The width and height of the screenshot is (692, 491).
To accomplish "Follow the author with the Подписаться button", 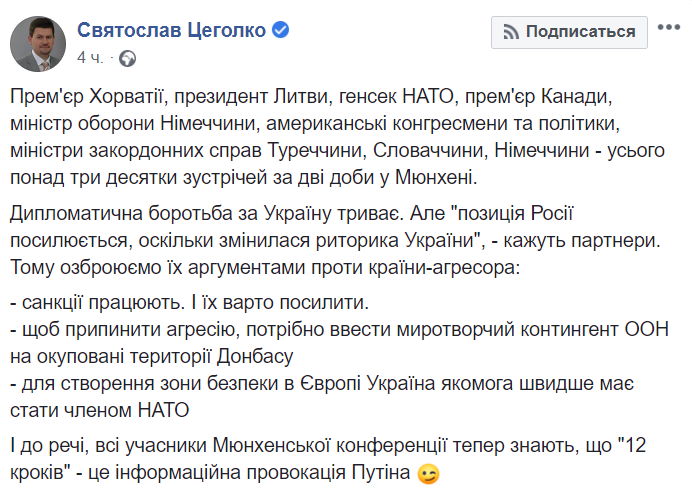I will coord(569,32).
